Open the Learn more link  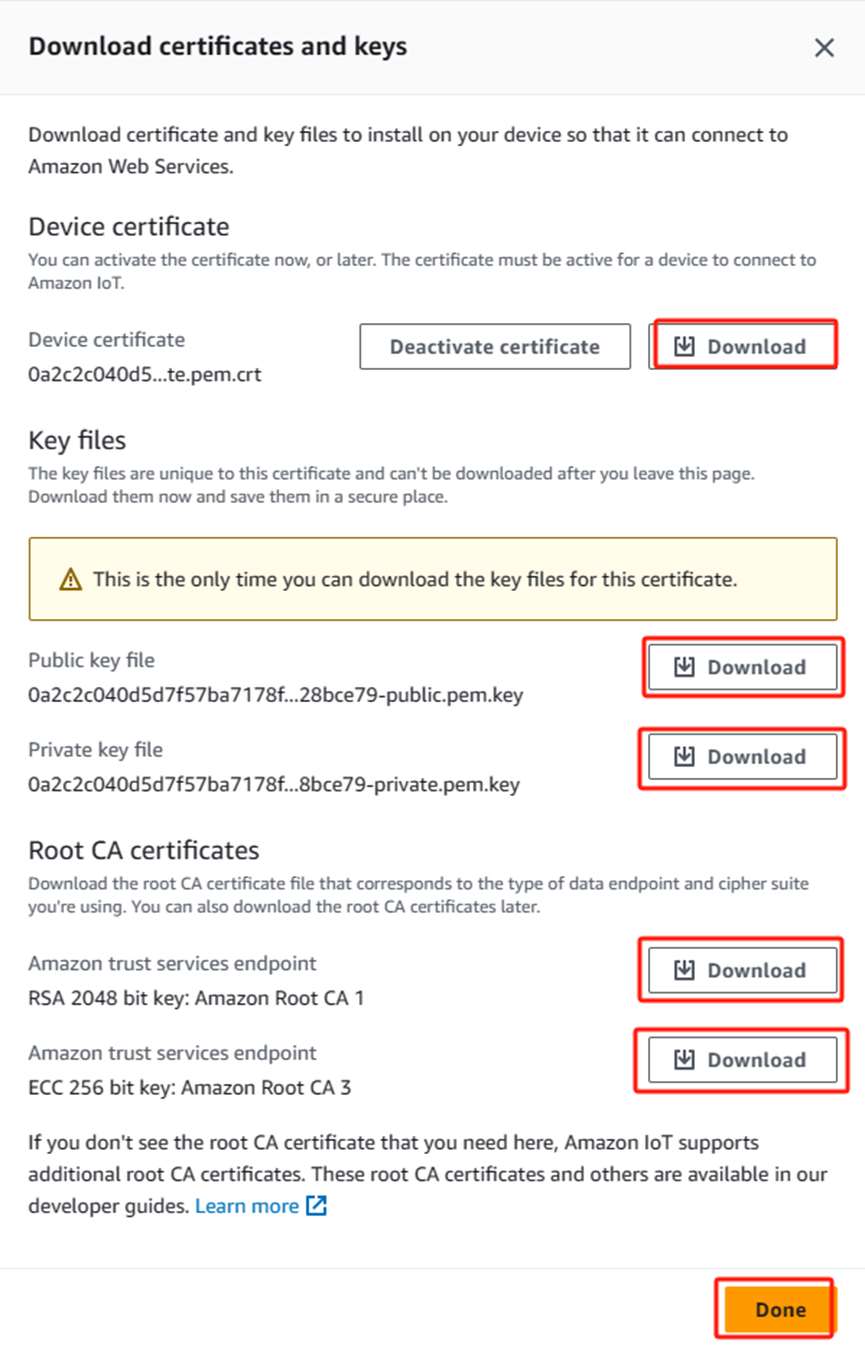click(247, 1206)
